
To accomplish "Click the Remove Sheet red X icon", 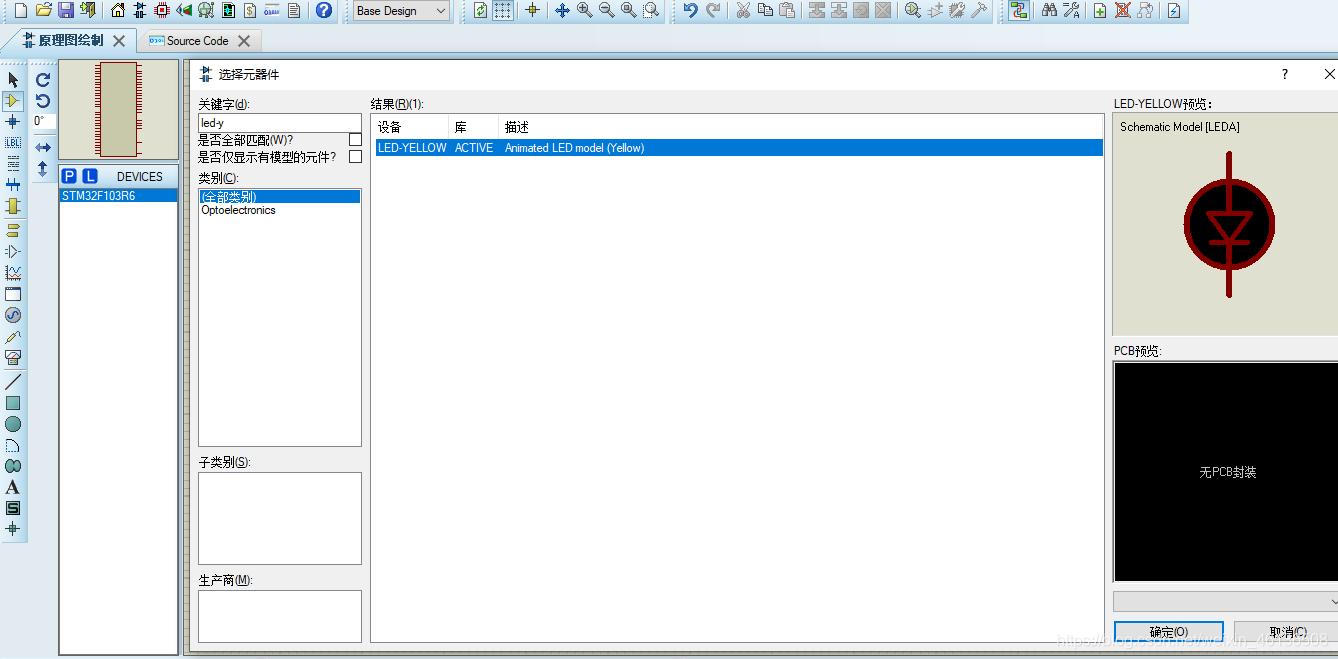I will click(1122, 10).
